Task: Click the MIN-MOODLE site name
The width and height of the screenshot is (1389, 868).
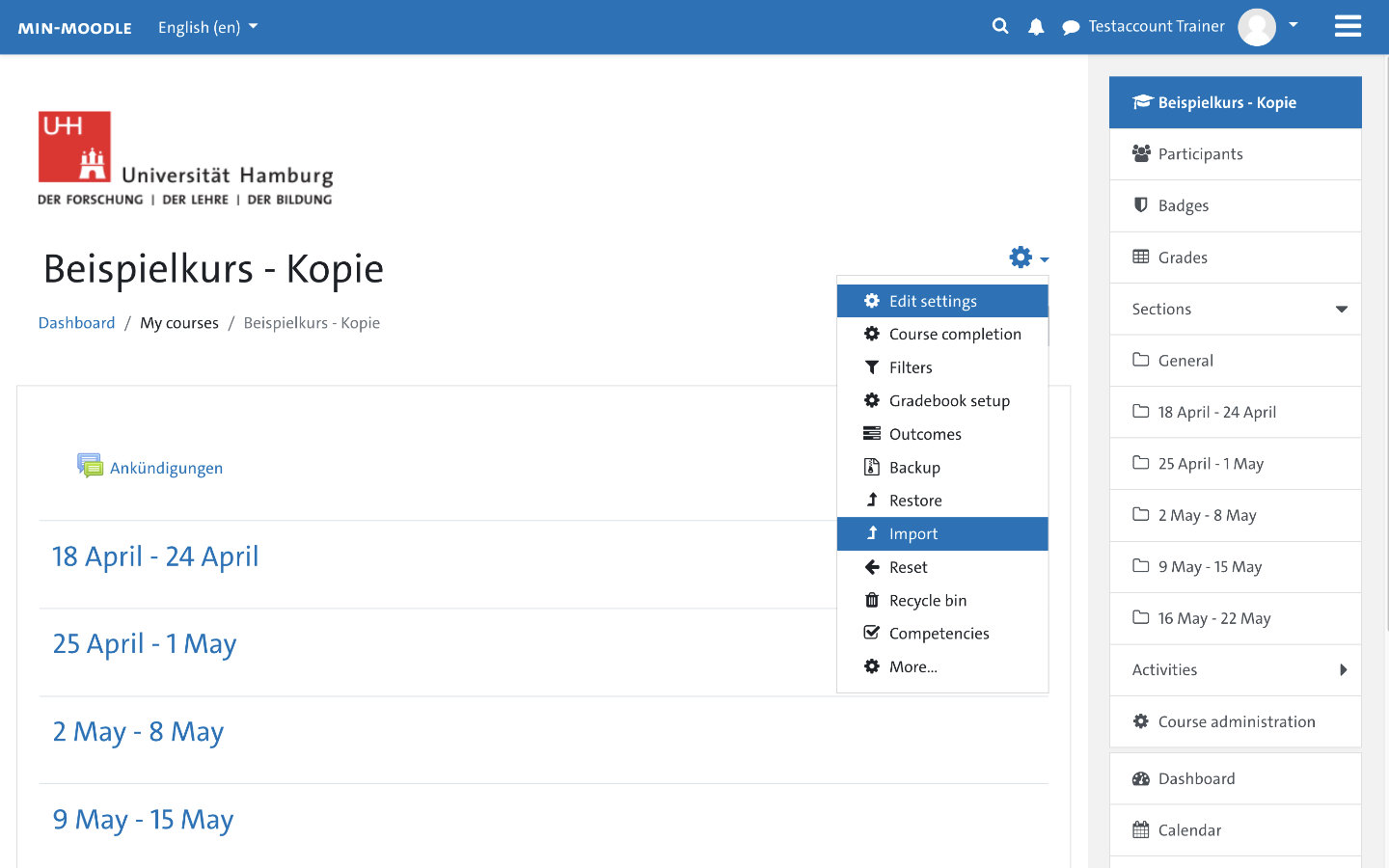Action: pos(74,28)
